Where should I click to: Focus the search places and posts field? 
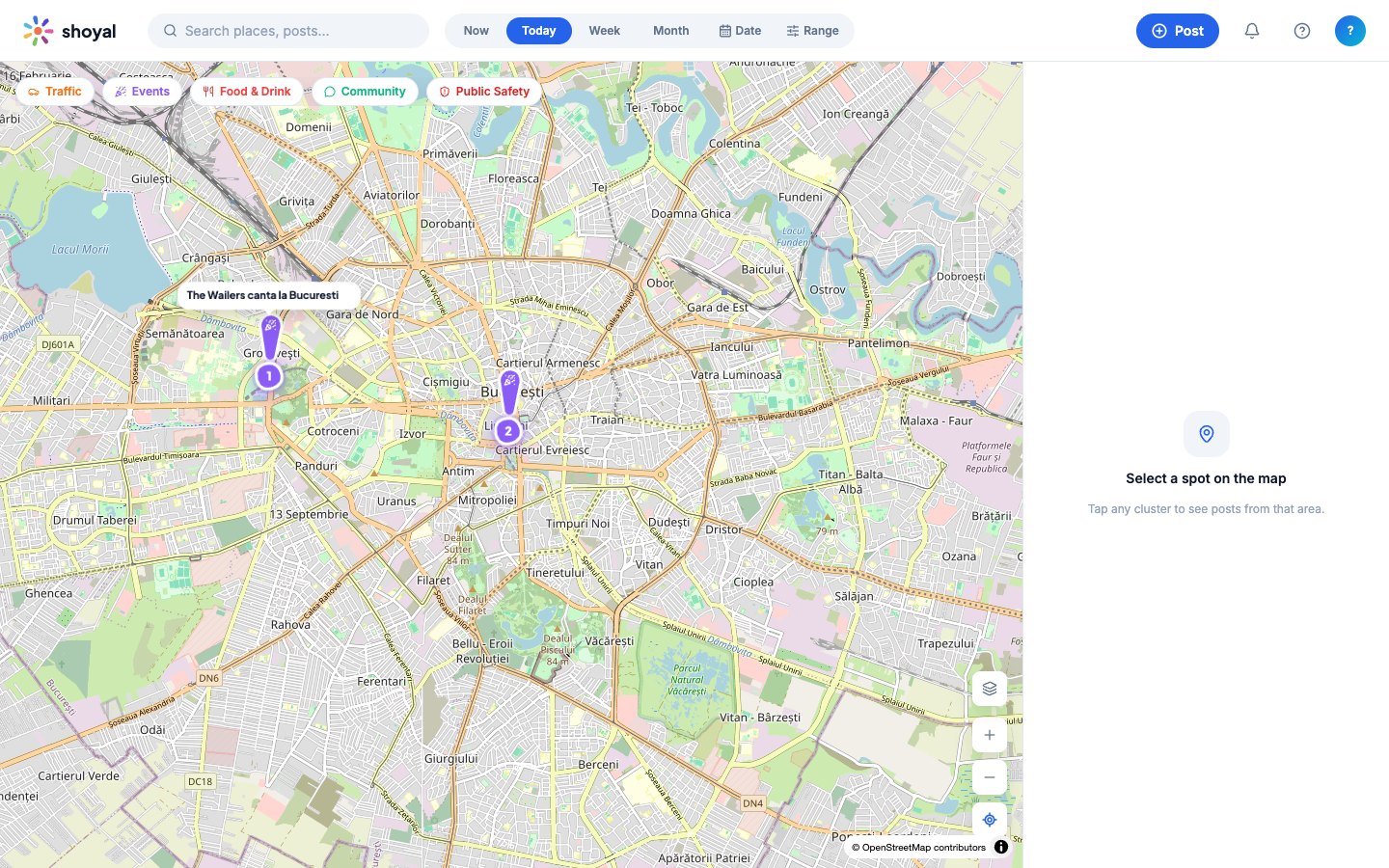[288, 31]
